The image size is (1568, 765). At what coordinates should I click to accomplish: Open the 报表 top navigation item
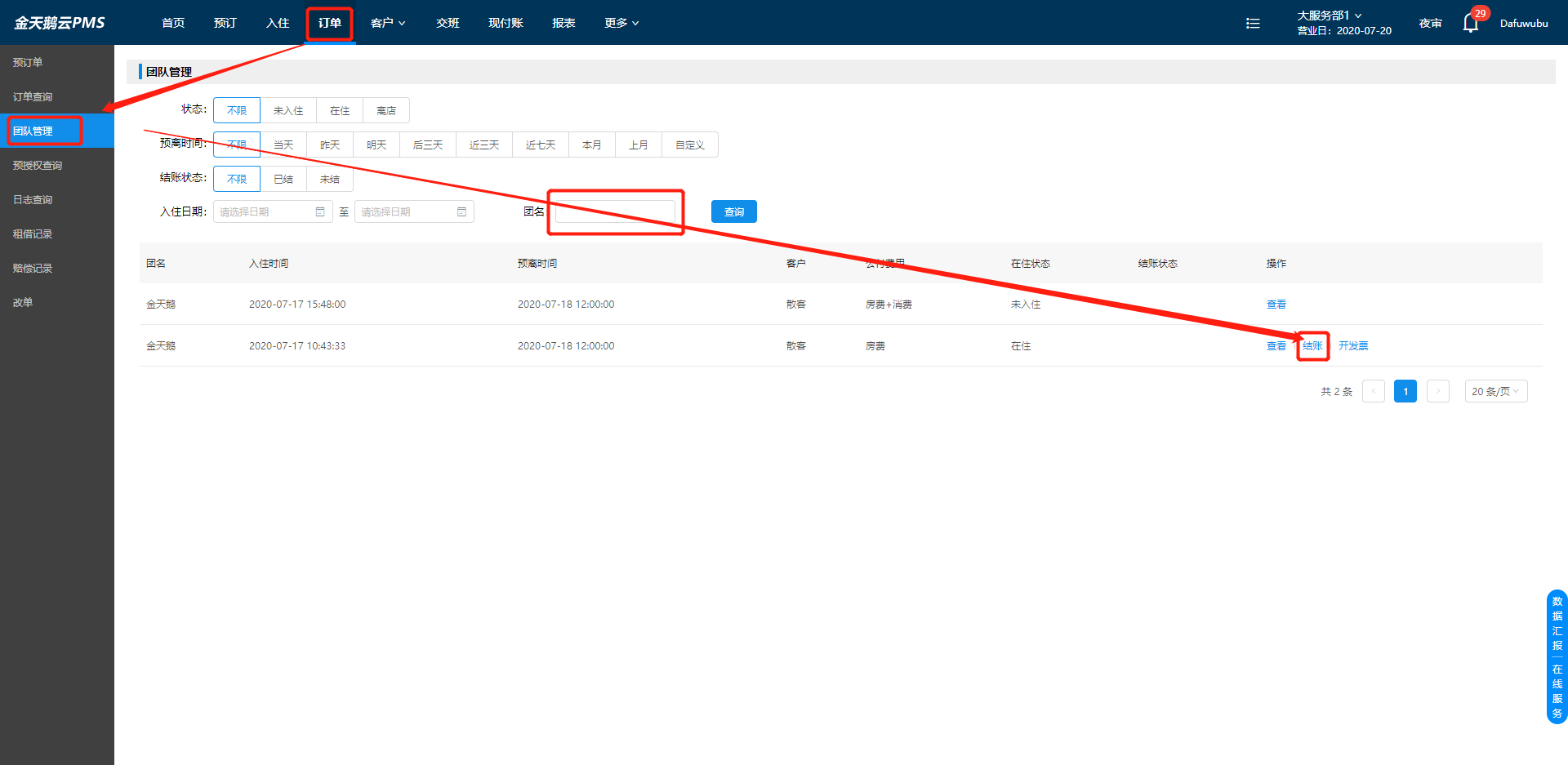pos(563,23)
